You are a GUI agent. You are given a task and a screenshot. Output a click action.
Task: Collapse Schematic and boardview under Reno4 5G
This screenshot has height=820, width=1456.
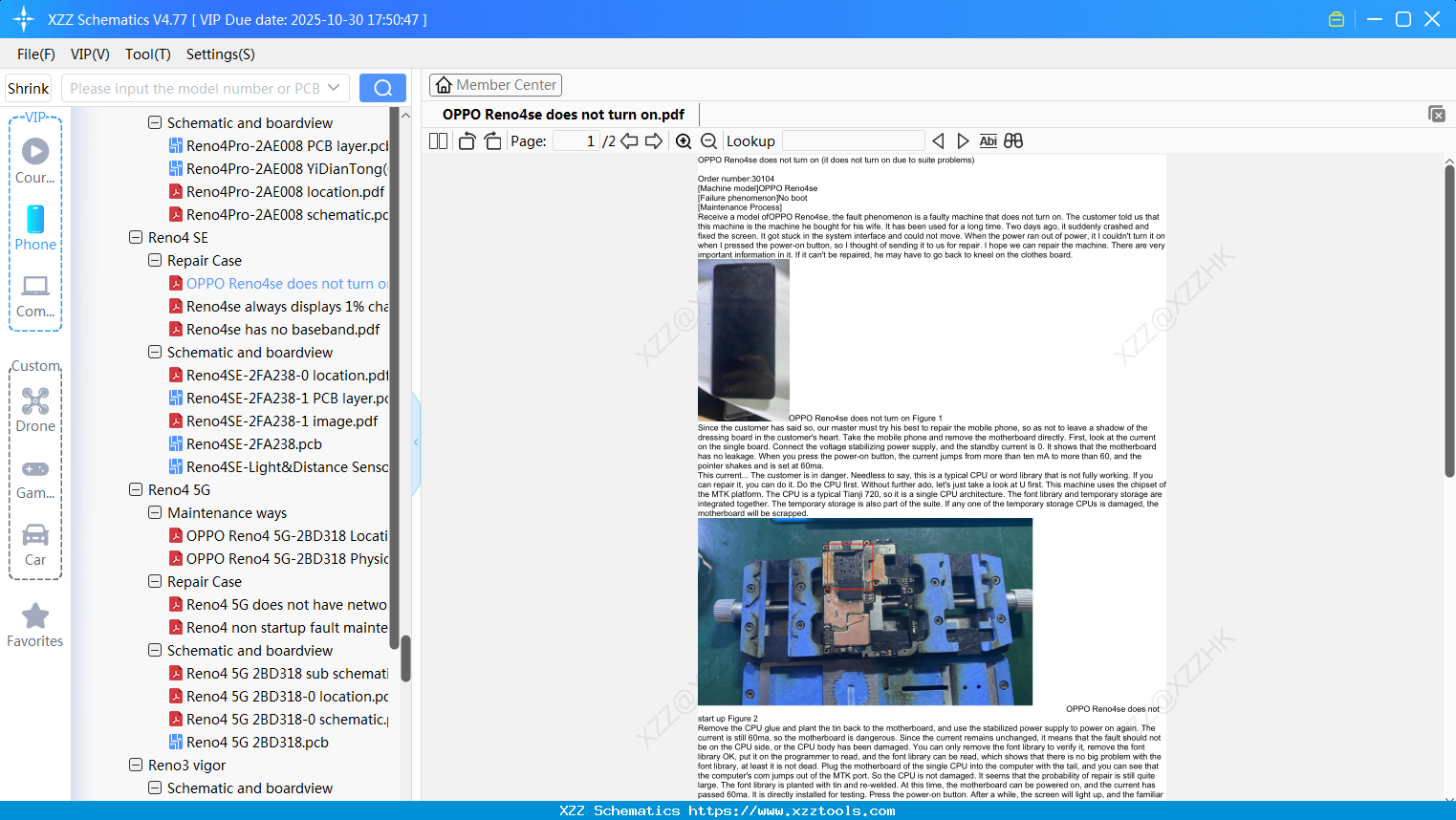[x=155, y=650]
